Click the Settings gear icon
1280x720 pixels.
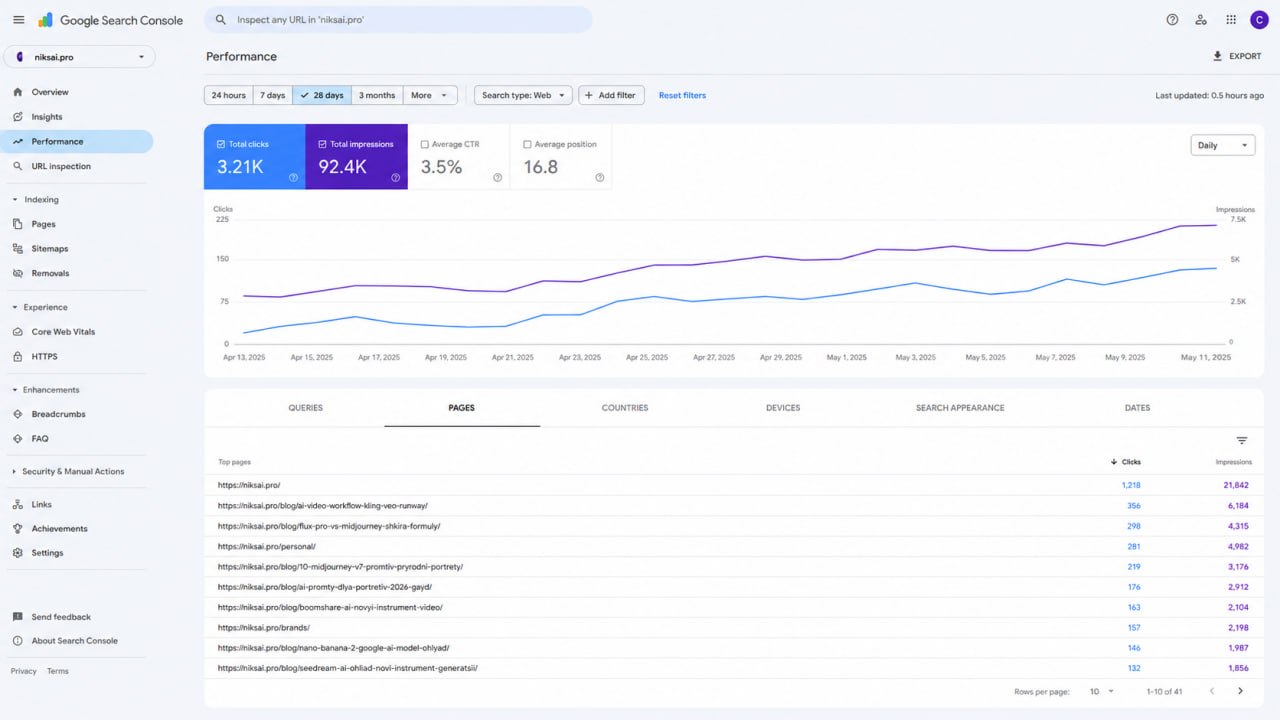click(18, 552)
